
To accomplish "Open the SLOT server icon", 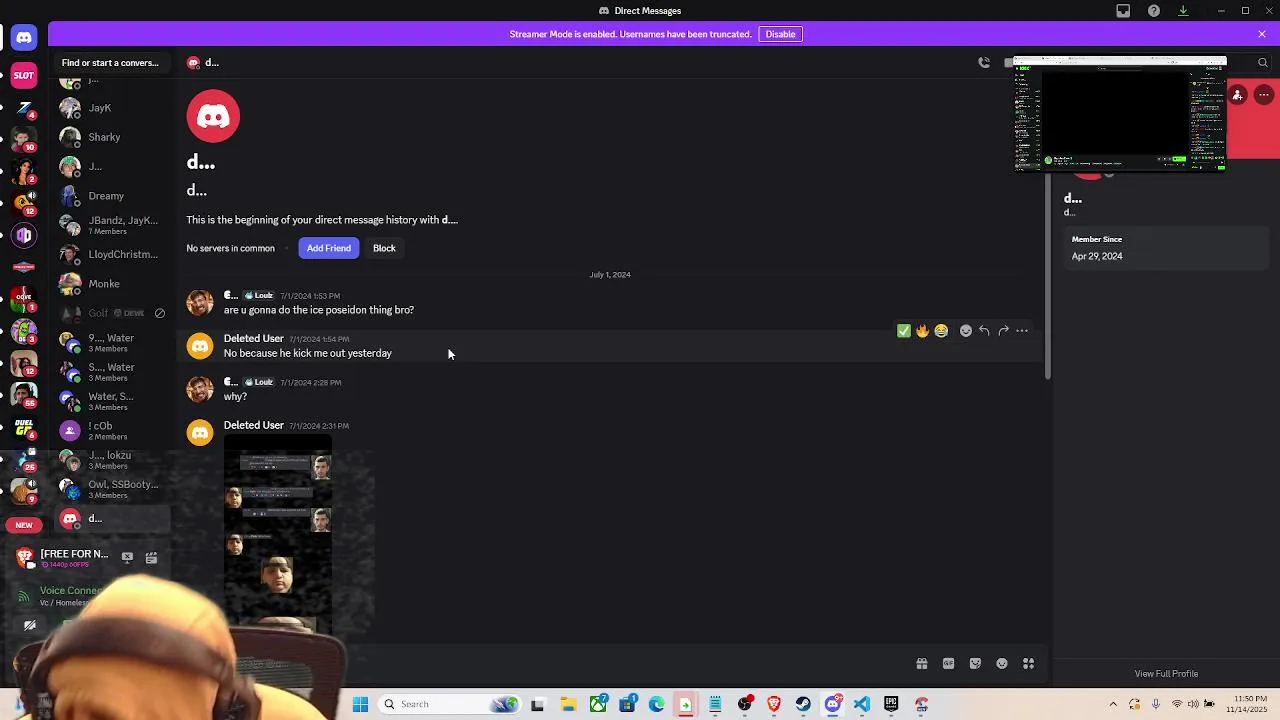I will coord(24,75).
